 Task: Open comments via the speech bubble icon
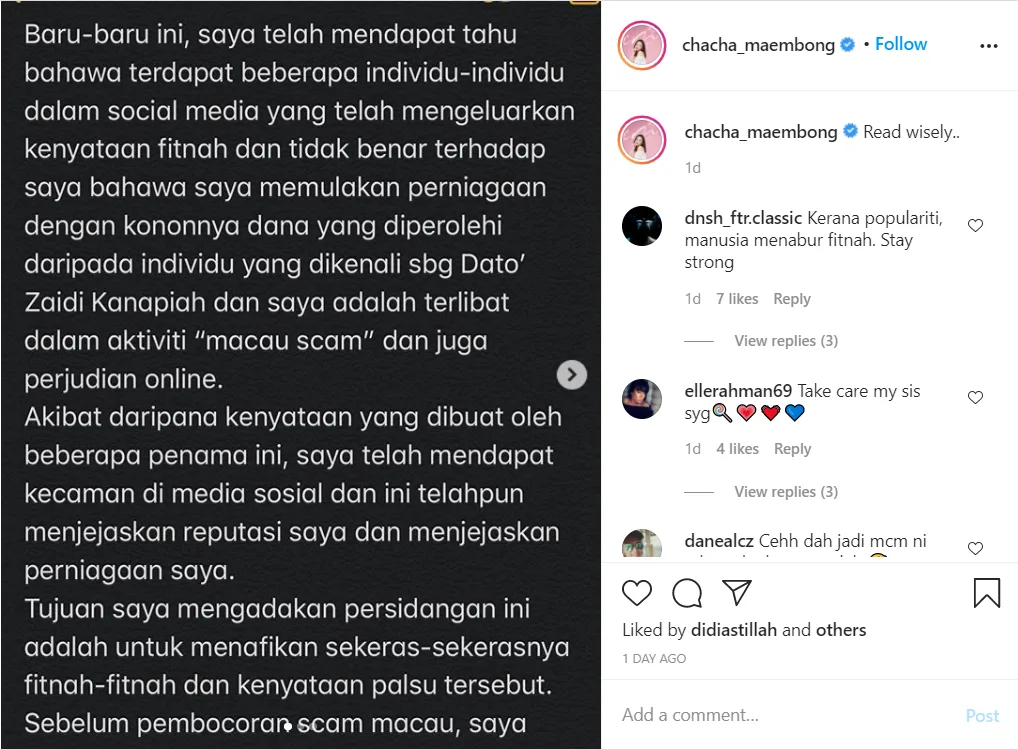[687, 593]
